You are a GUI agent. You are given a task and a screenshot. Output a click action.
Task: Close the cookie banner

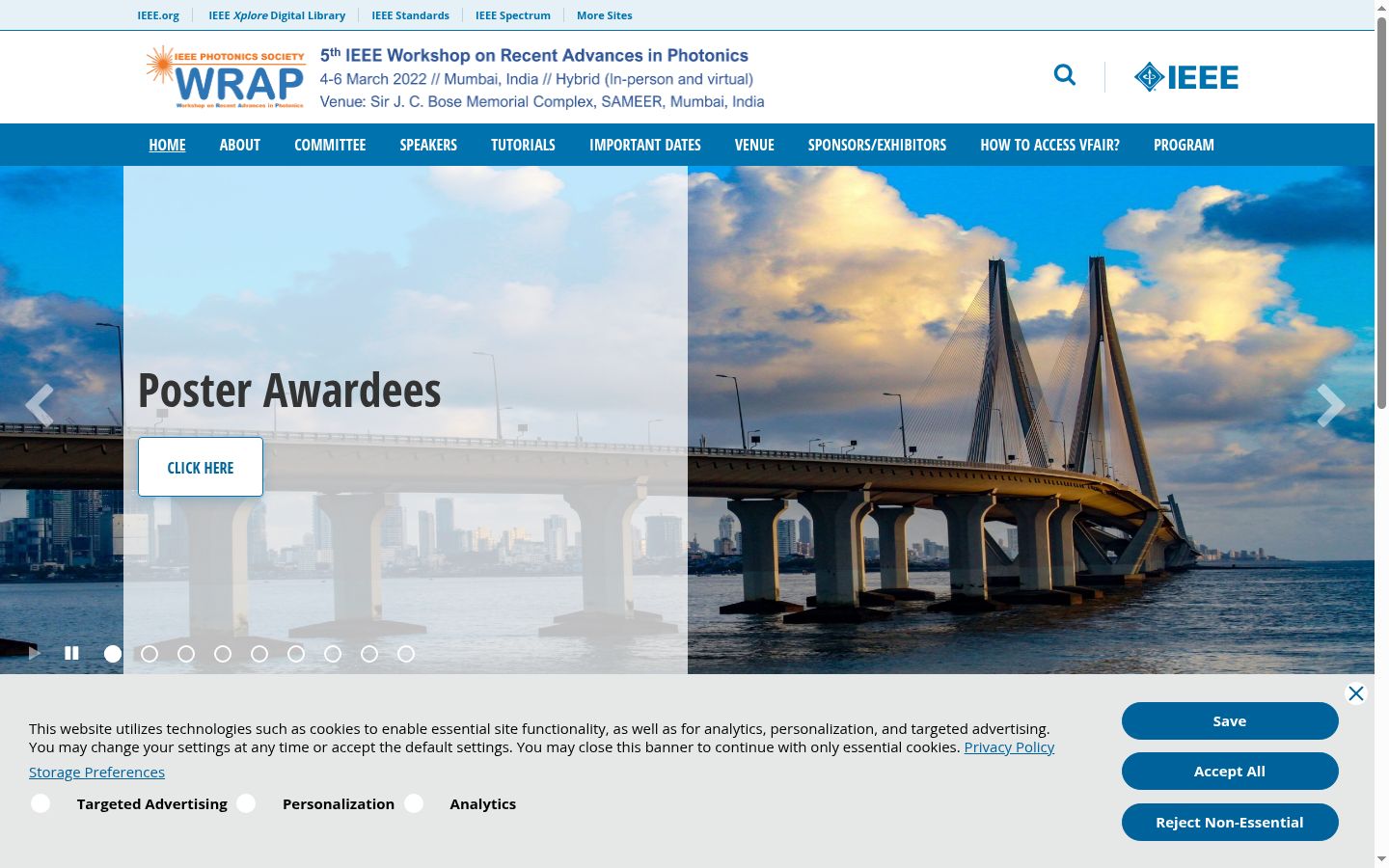[x=1356, y=693]
